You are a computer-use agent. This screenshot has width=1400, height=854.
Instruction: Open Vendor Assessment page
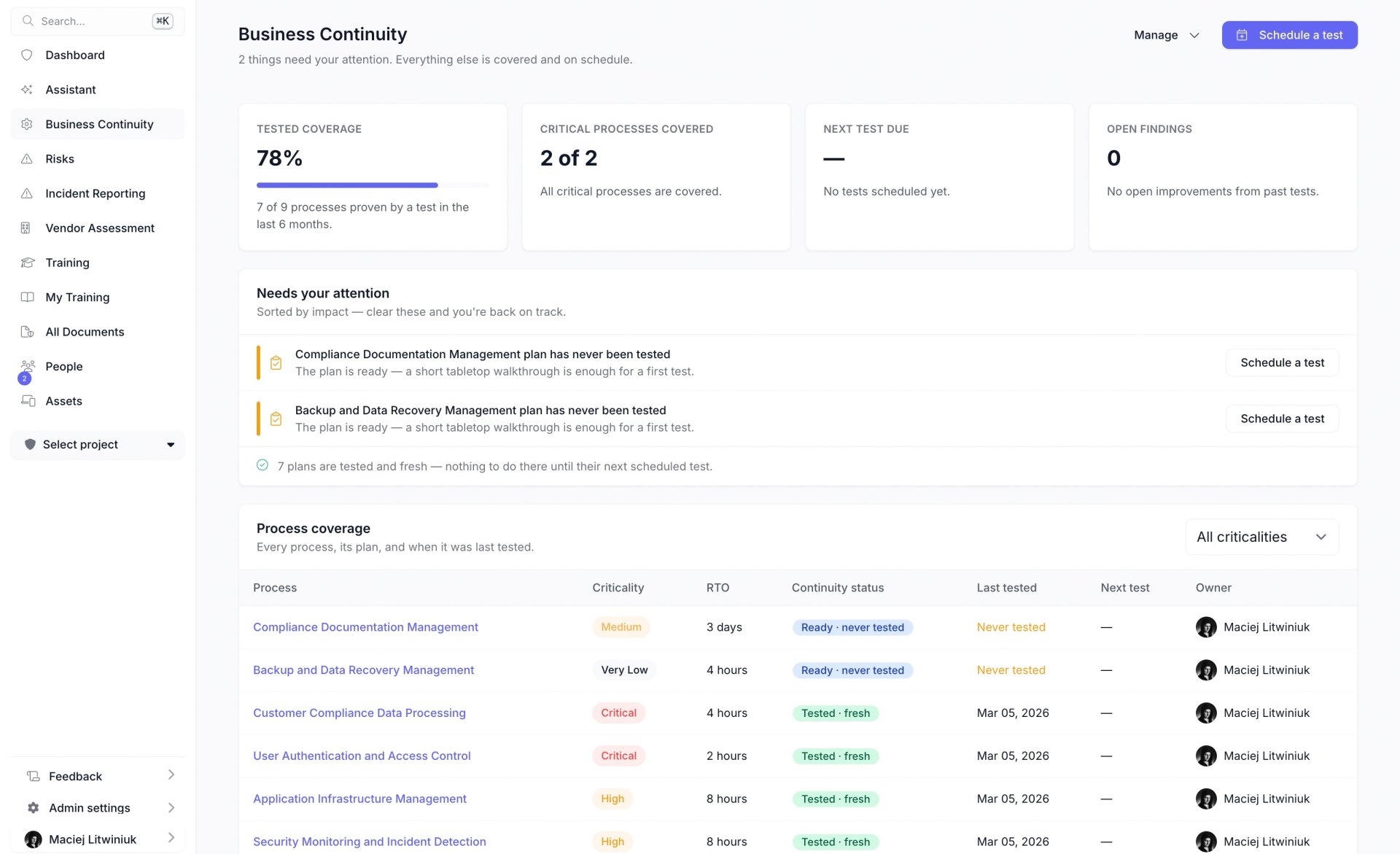tap(98, 228)
